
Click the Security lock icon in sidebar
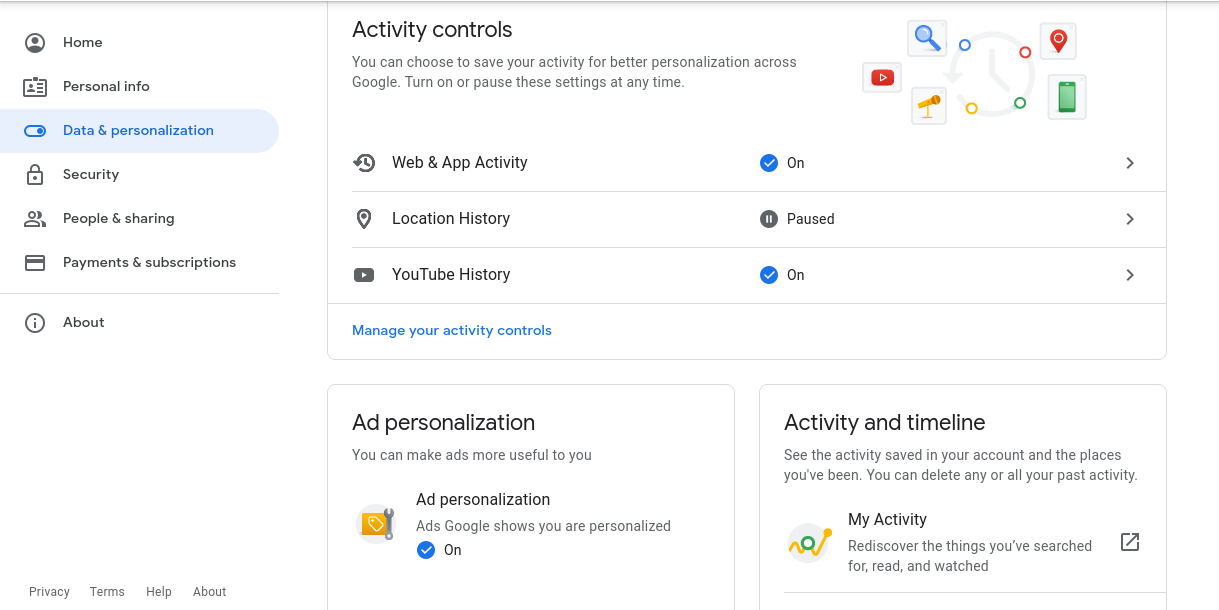click(x=35, y=174)
